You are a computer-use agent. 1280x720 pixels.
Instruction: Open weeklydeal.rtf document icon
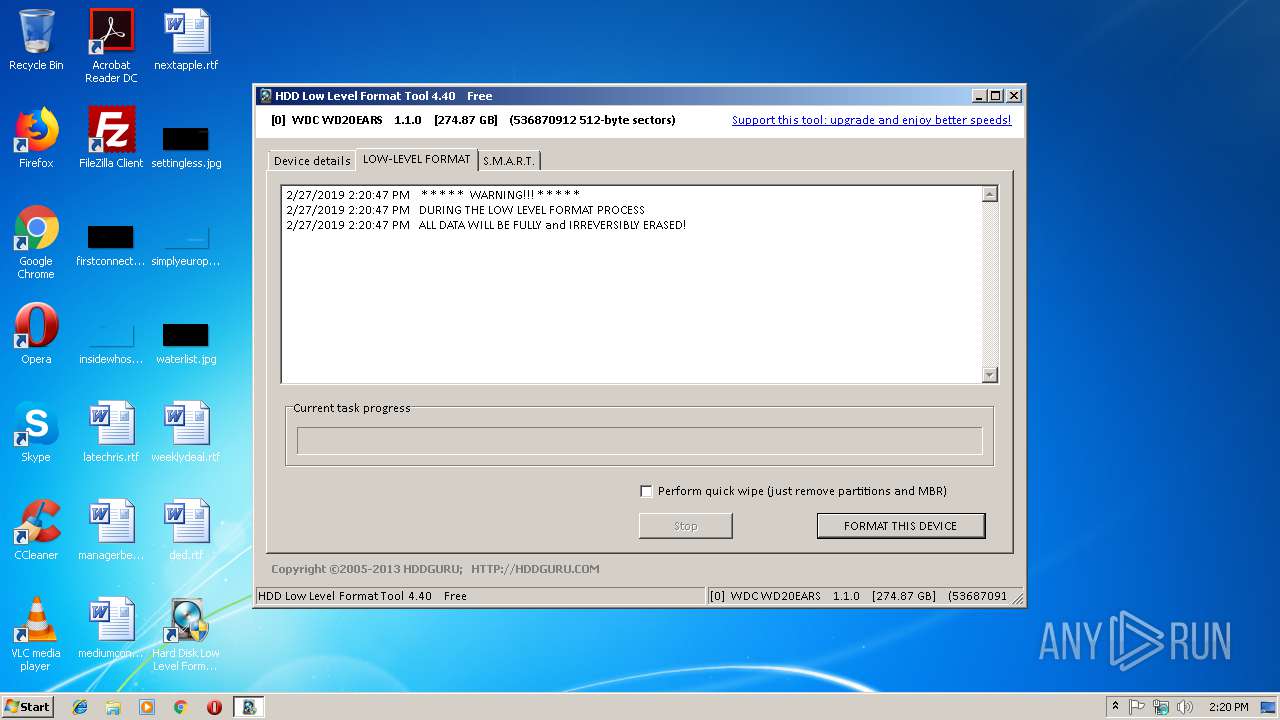tap(186, 432)
